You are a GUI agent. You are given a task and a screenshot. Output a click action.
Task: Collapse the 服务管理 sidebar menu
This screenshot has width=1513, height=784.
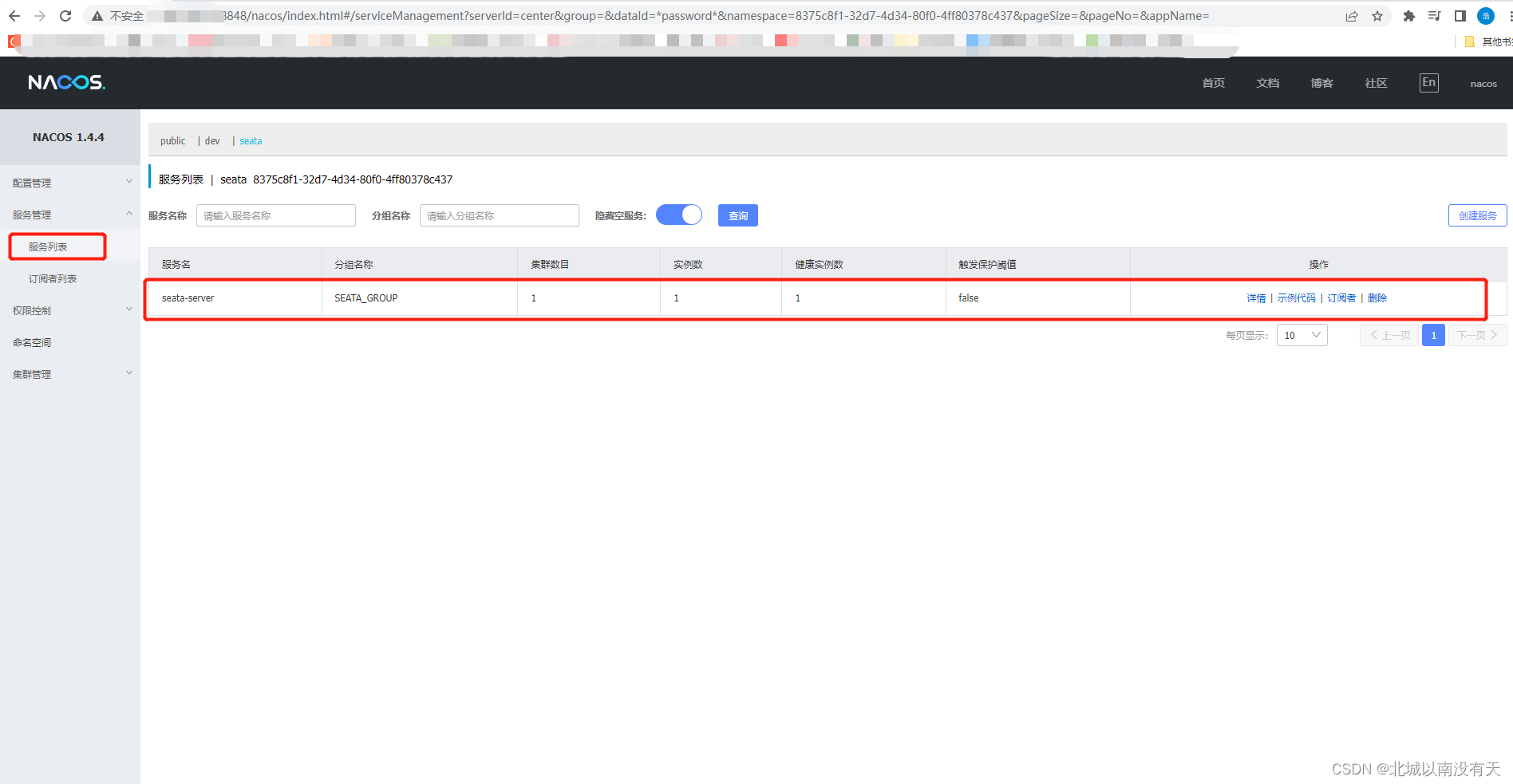[70, 215]
